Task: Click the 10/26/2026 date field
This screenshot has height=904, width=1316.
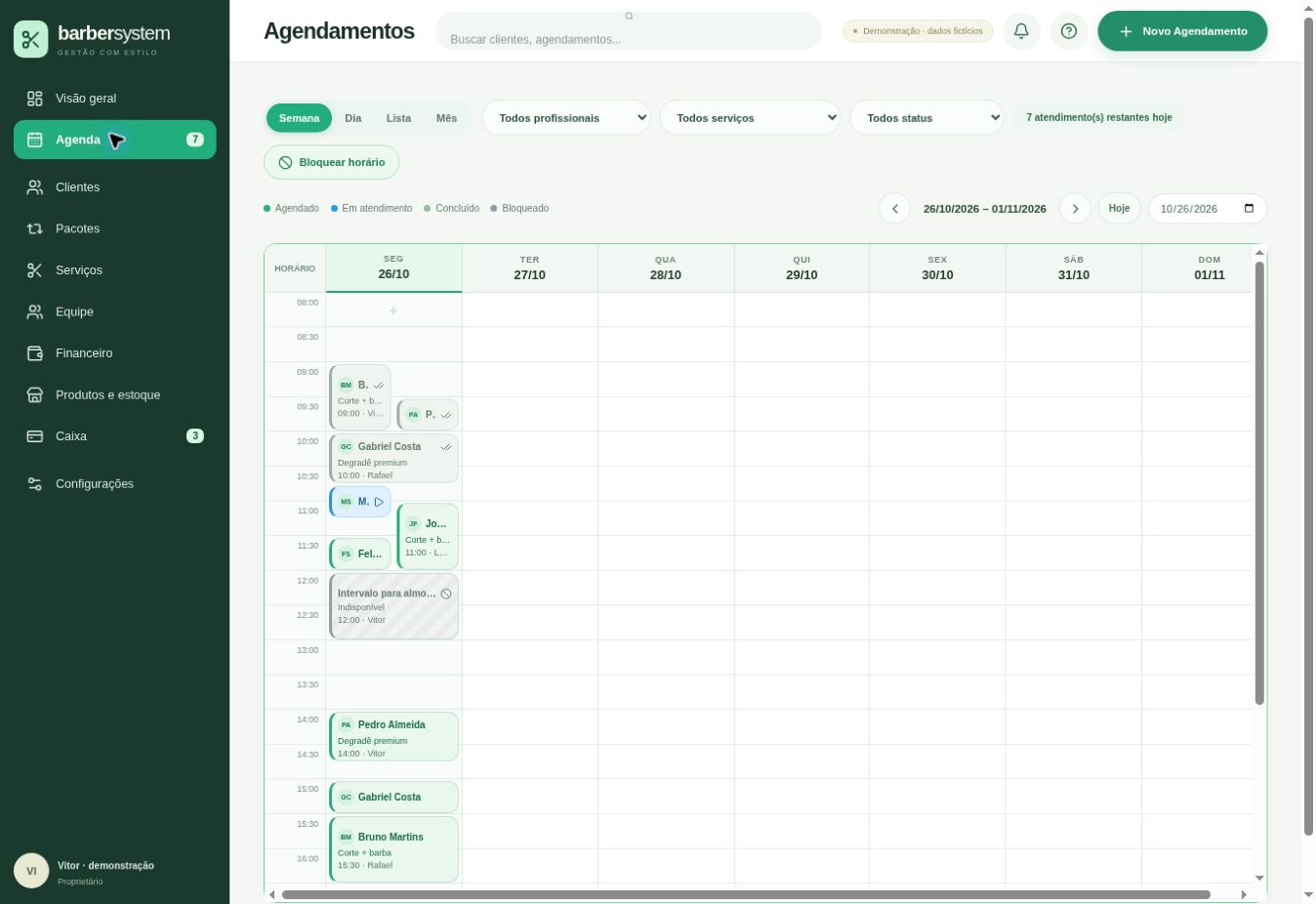Action: point(1208,209)
